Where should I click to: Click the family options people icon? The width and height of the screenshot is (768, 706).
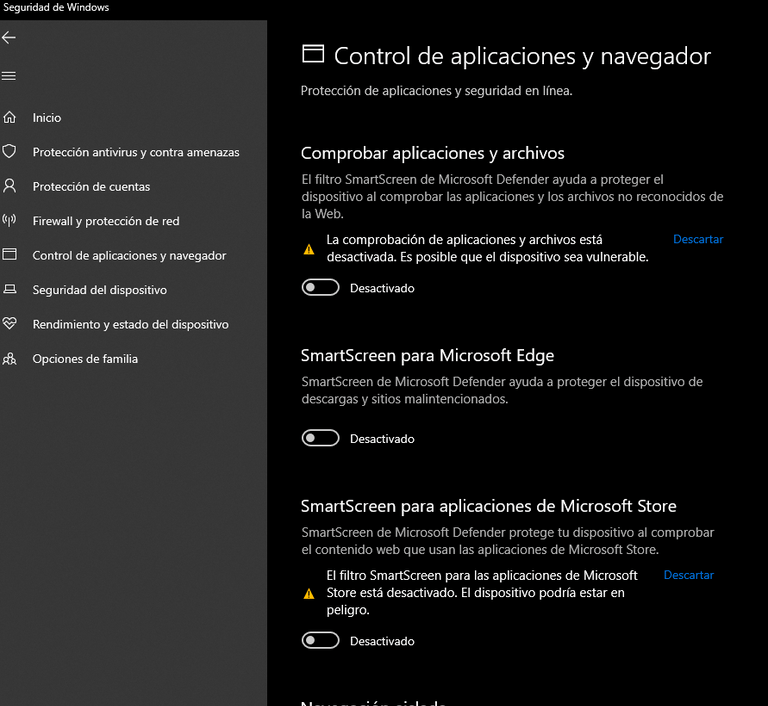pos(10,359)
